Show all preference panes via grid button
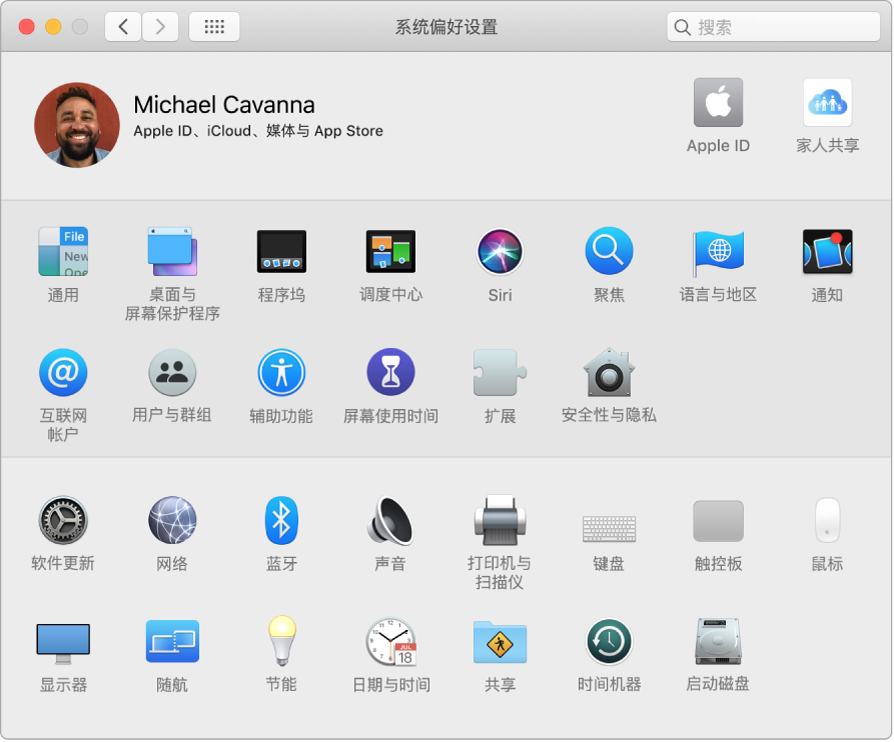The width and height of the screenshot is (894, 742). click(214, 26)
